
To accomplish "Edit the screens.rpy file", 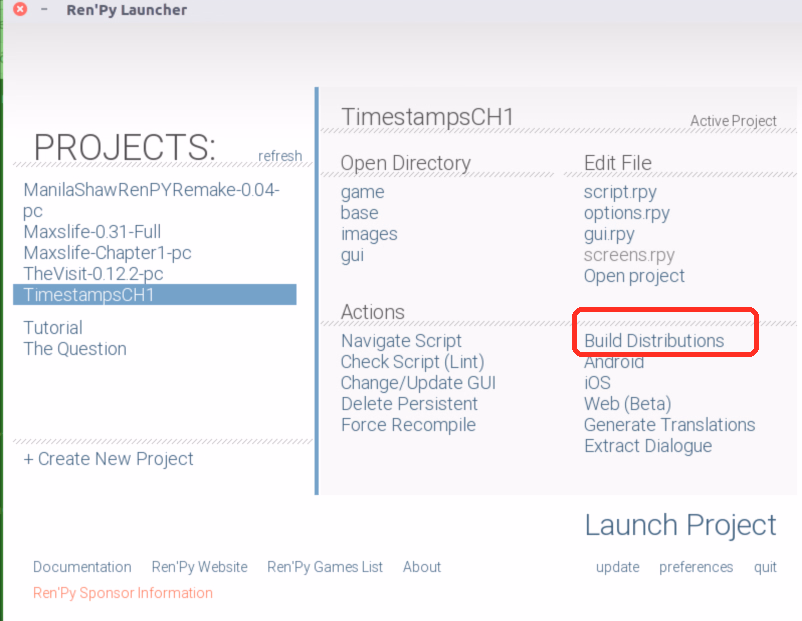I will (629, 255).
